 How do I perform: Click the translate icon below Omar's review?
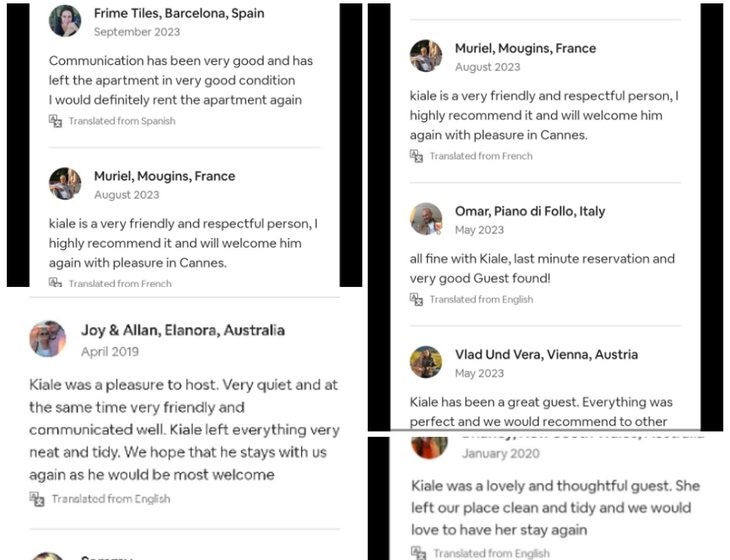point(417,299)
